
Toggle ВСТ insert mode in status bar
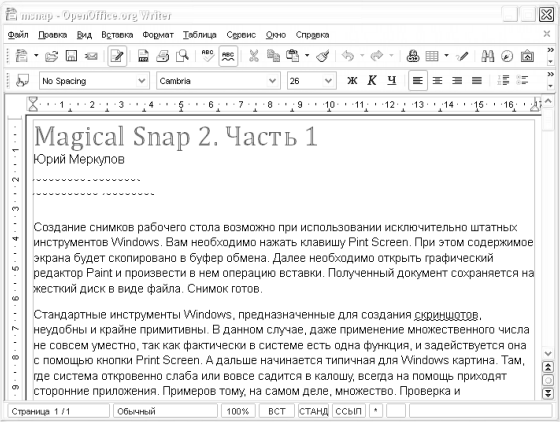[277, 411]
